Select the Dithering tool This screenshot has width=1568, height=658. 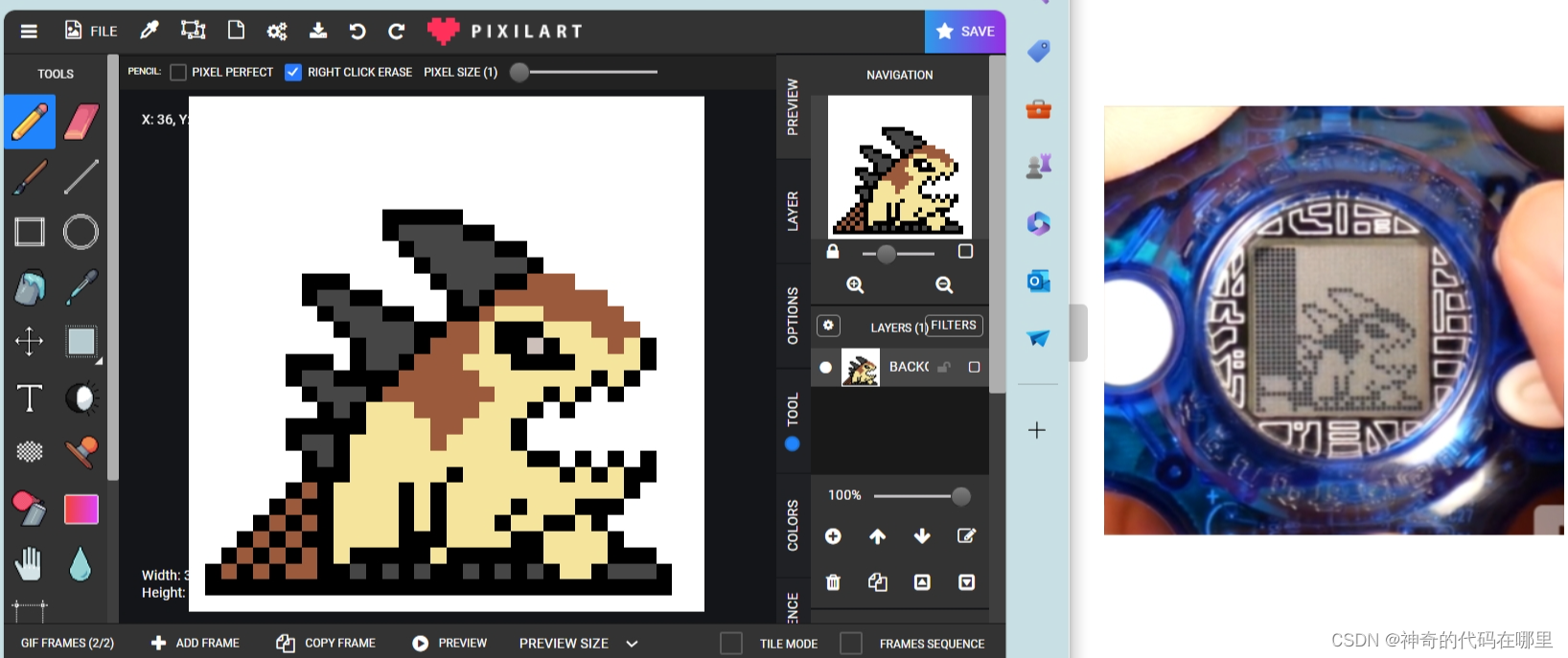coord(30,452)
